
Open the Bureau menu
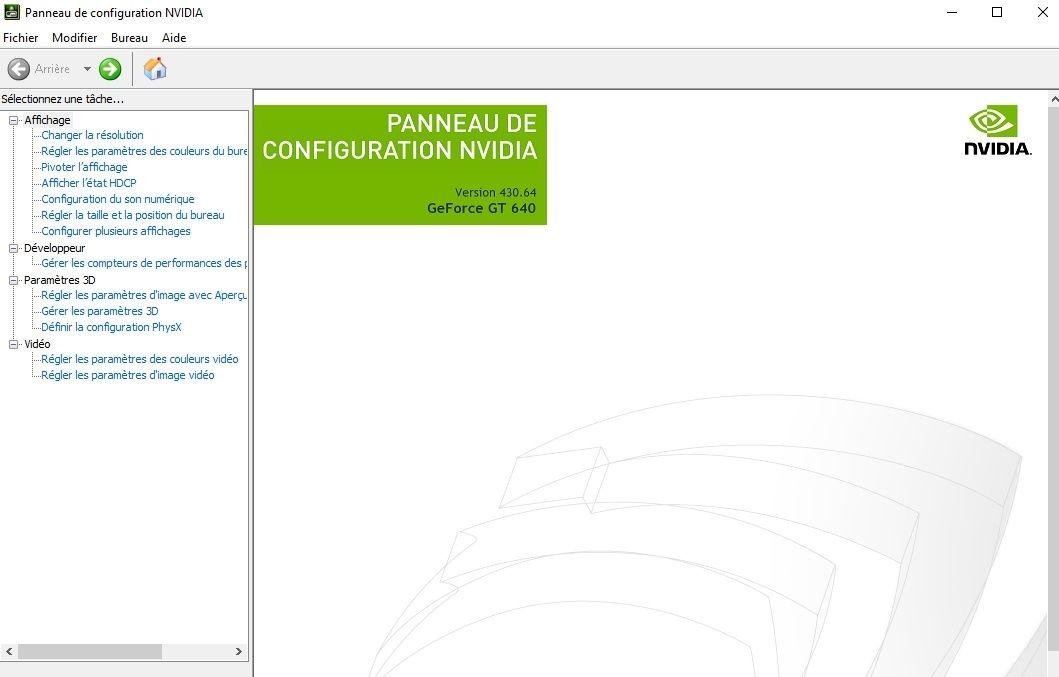pyautogui.click(x=129, y=38)
